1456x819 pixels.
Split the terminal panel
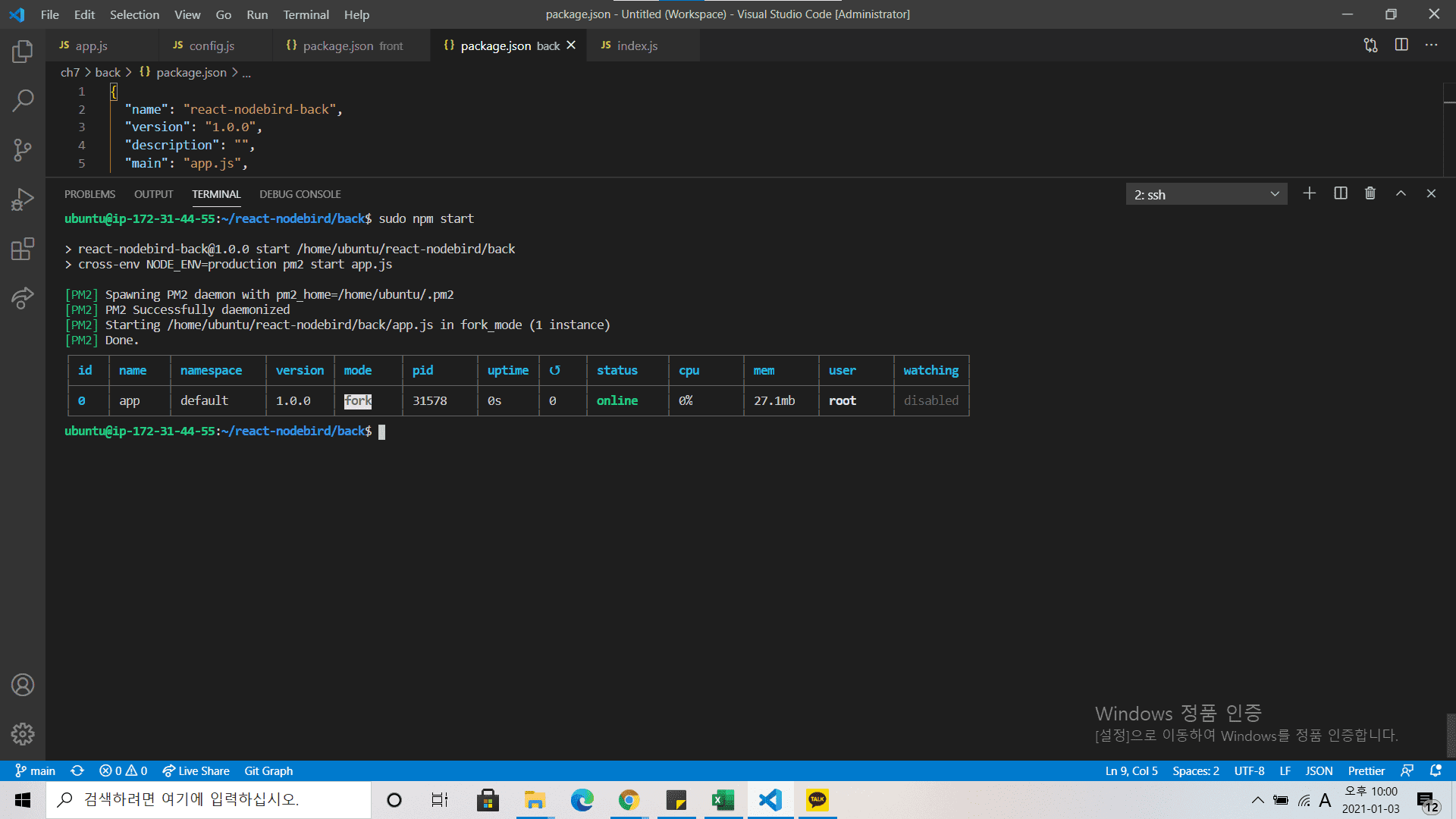(1341, 193)
